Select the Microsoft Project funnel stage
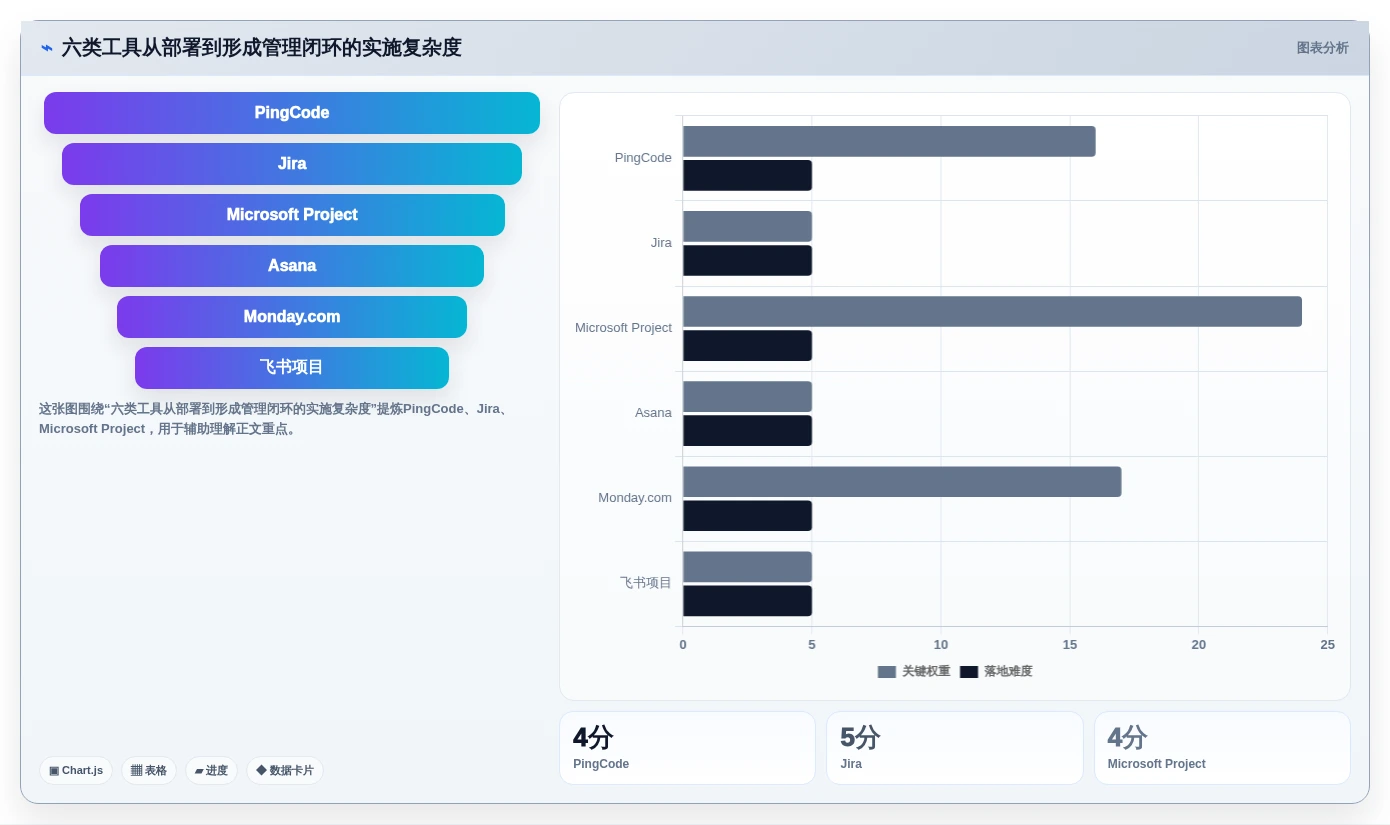The width and height of the screenshot is (1390, 825). coord(292,215)
